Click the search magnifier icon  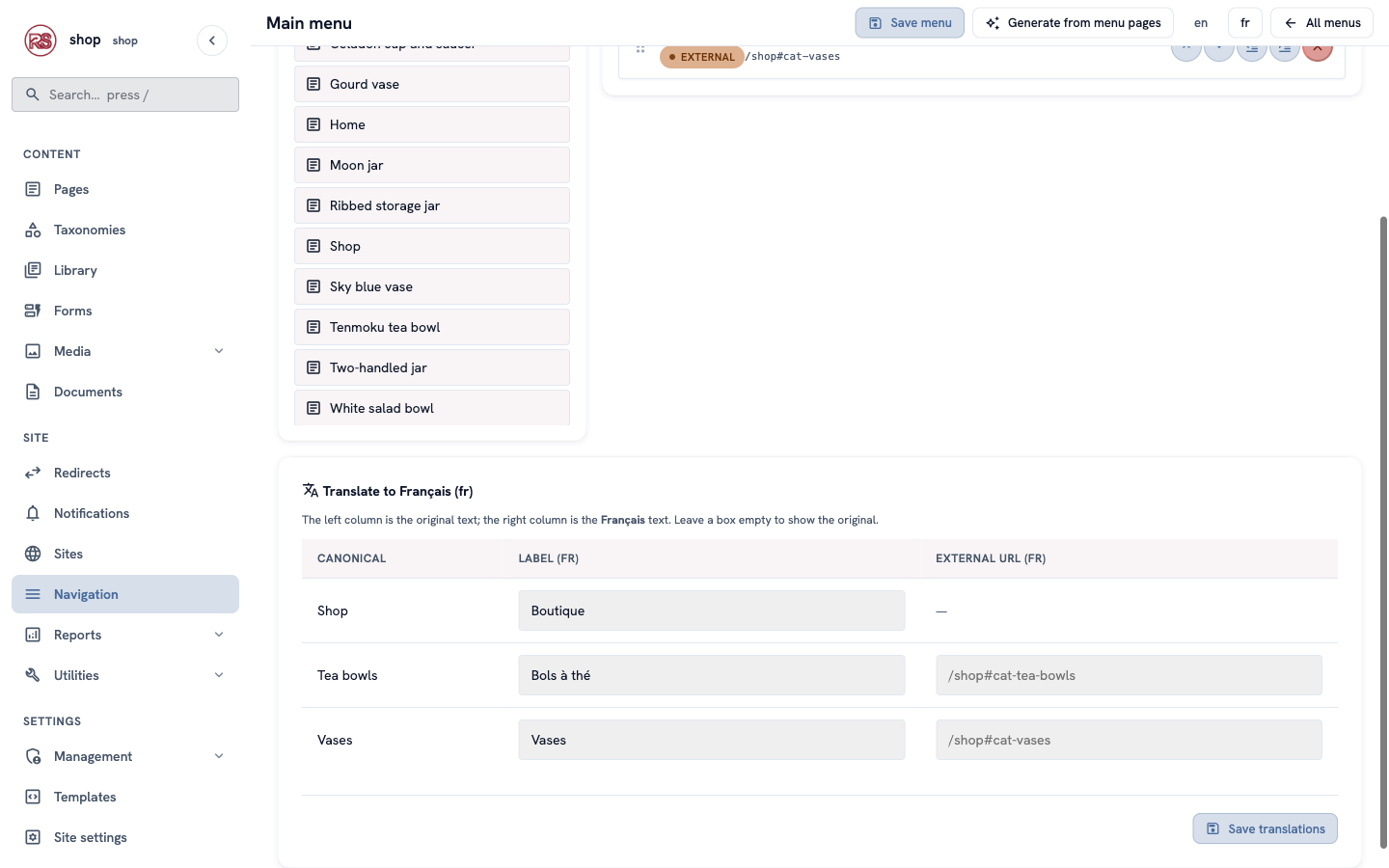click(x=33, y=95)
